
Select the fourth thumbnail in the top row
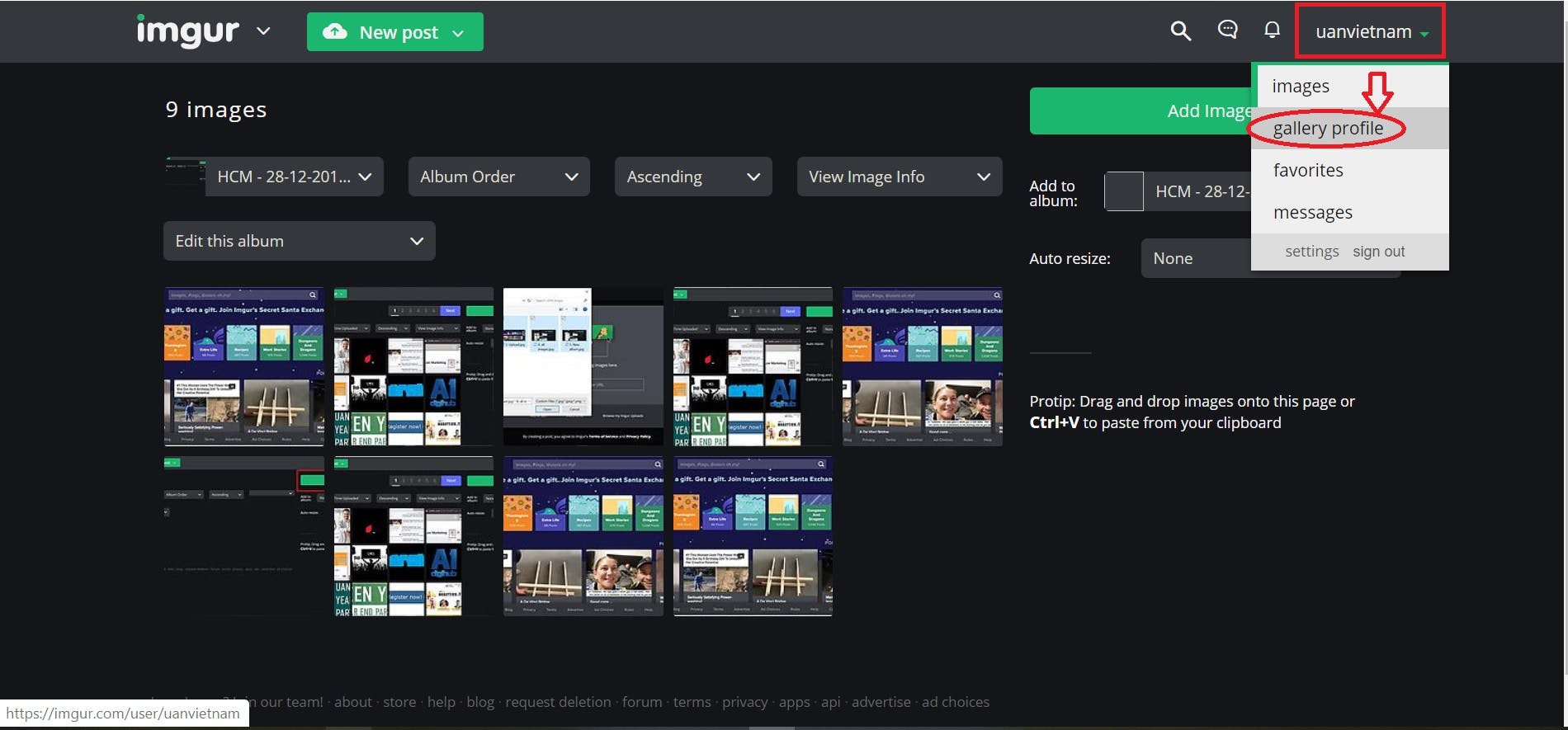[x=753, y=366]
